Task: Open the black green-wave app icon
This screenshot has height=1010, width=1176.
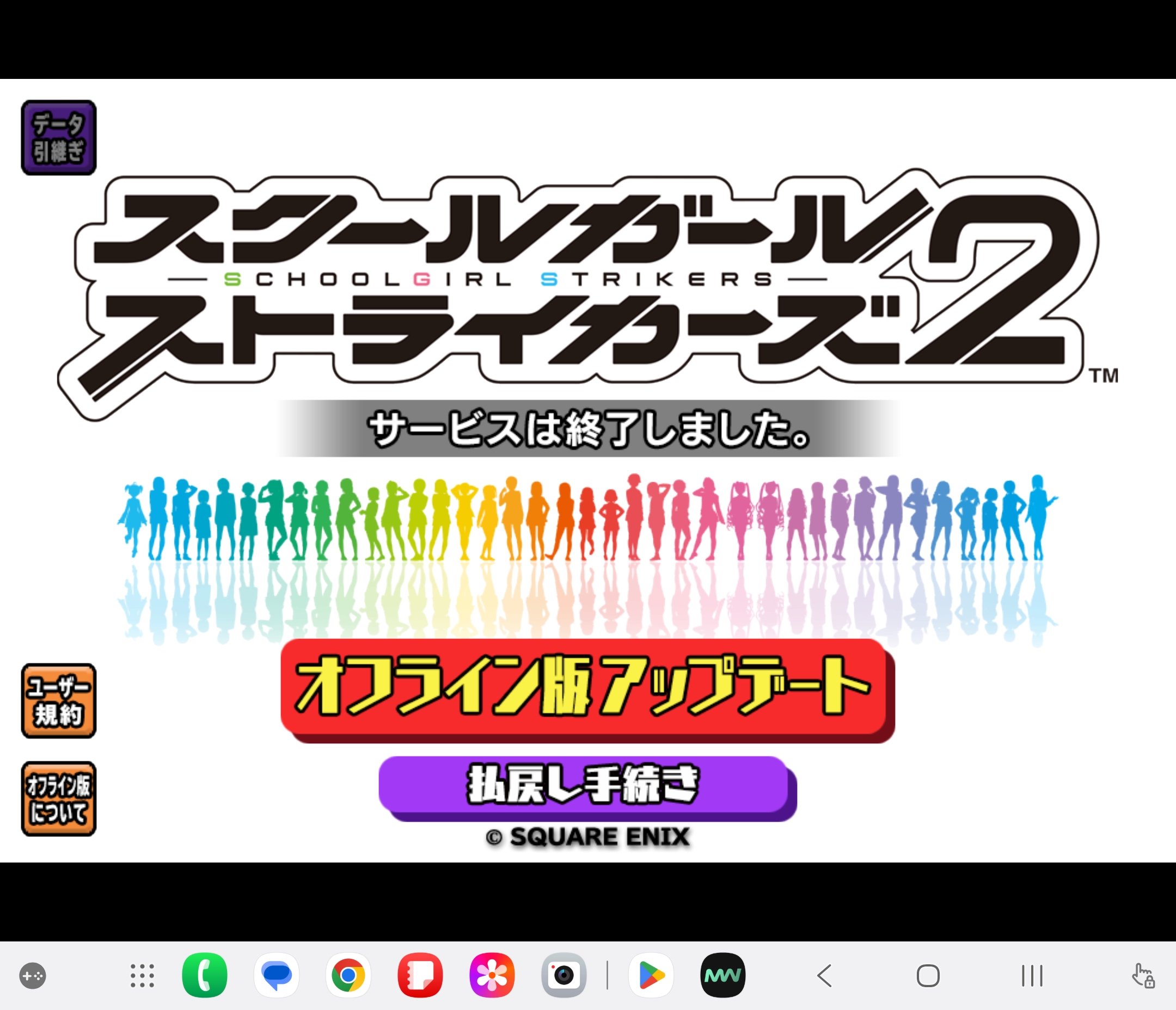Action: pyautogui.click(x=722, y=975)
